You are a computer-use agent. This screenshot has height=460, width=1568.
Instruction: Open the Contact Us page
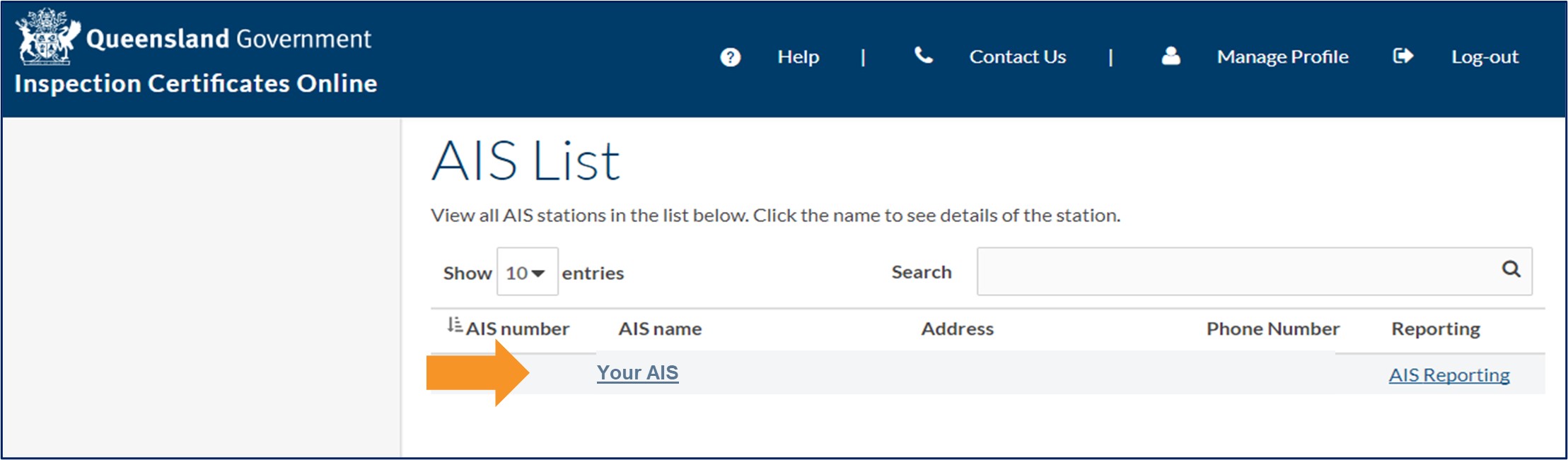[x=1017, y=57]
